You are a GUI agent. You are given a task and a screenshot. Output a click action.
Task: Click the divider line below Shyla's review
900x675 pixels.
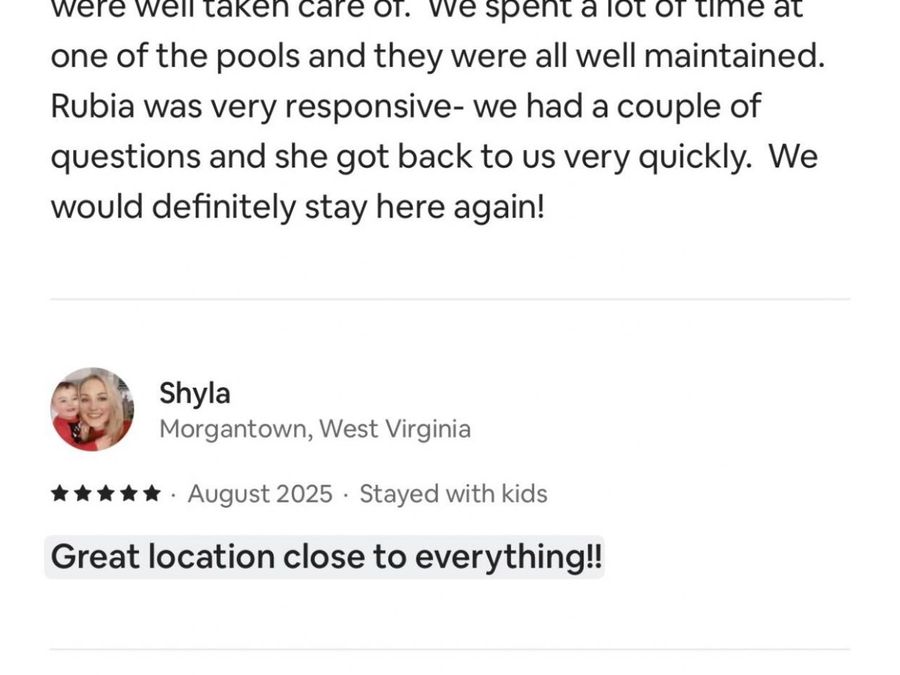pyautogui.click(x=450, y=649)
